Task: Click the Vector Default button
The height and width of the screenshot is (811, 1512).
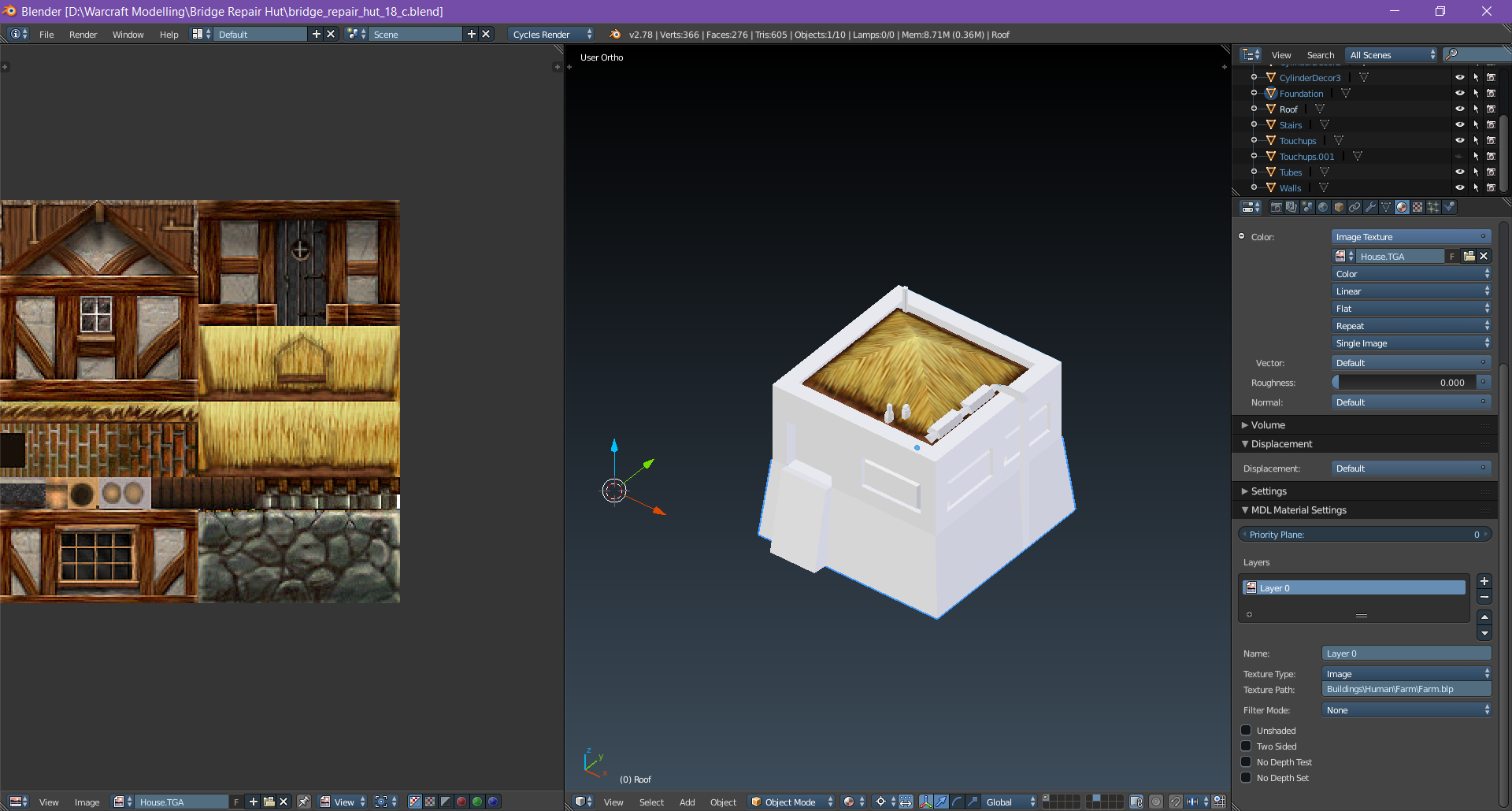Action: [1411, 363]
